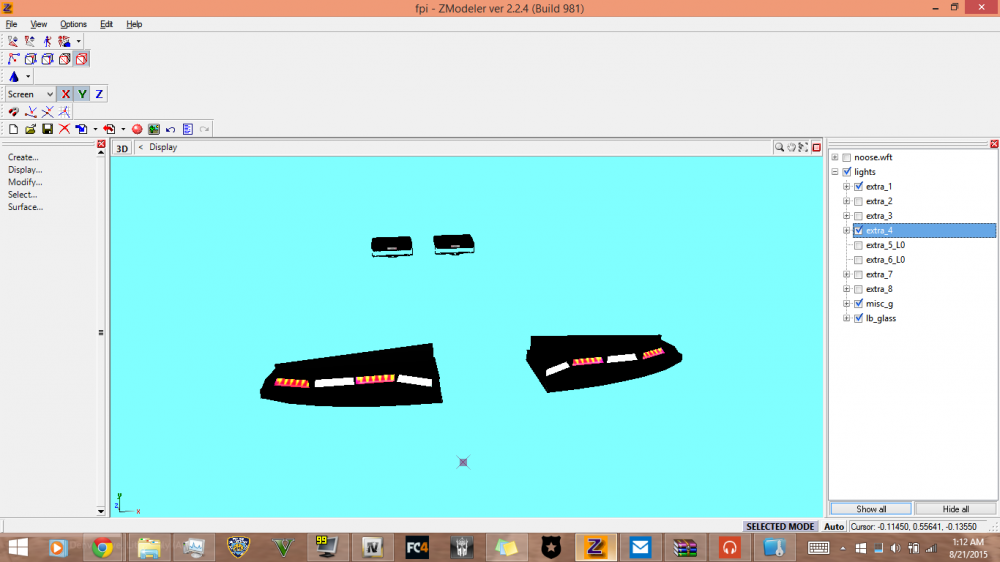Expand the extra_8 tree node
1000x562 pixels.
tap(846, 290)
